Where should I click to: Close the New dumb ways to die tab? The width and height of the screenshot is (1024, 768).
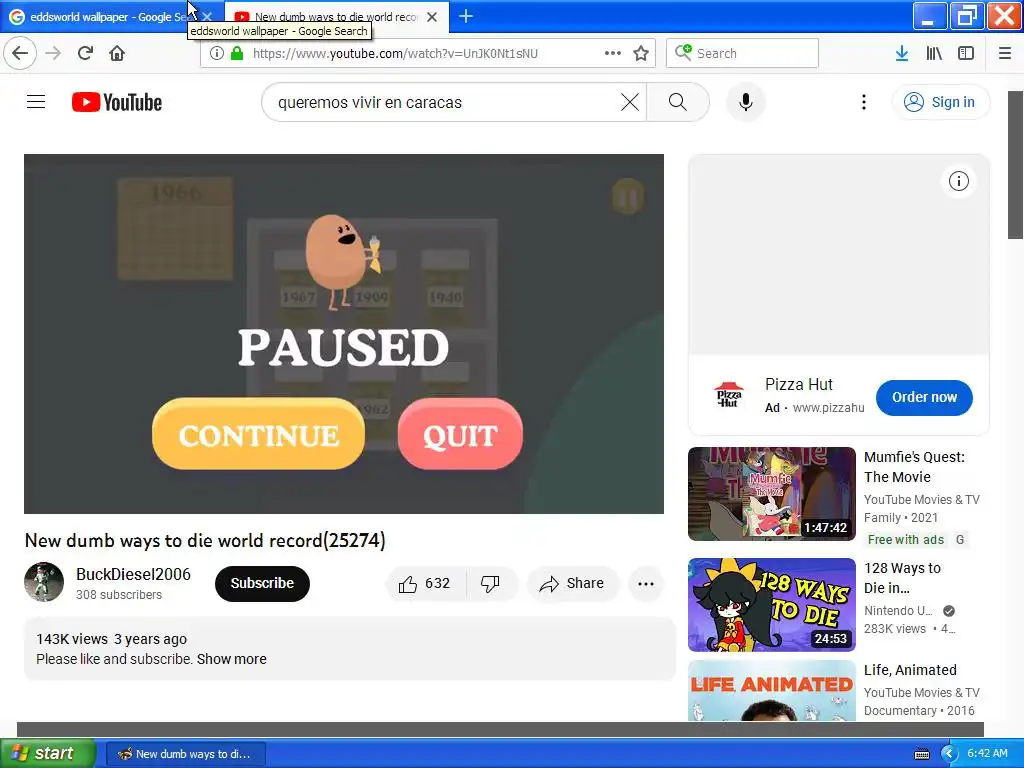[x=432, y=17]
